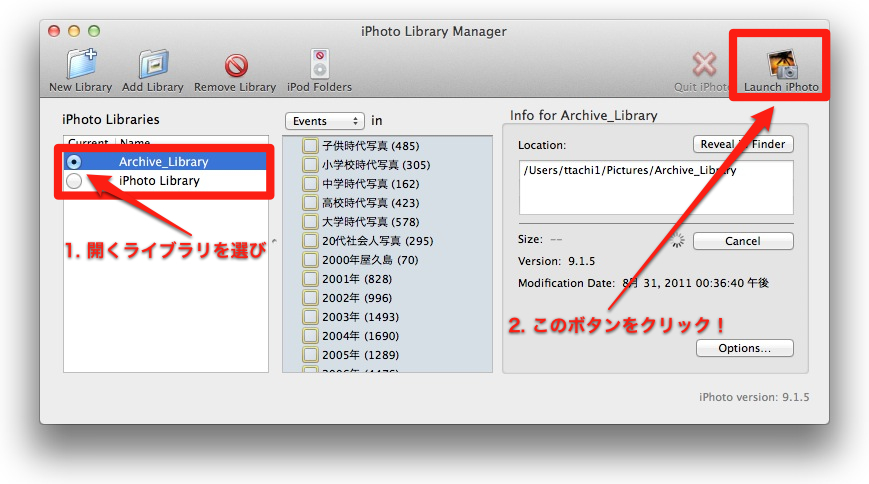Click the Remove Library icon
The width and height of the screenshot is (869, 484).
(x=235, y=65)
